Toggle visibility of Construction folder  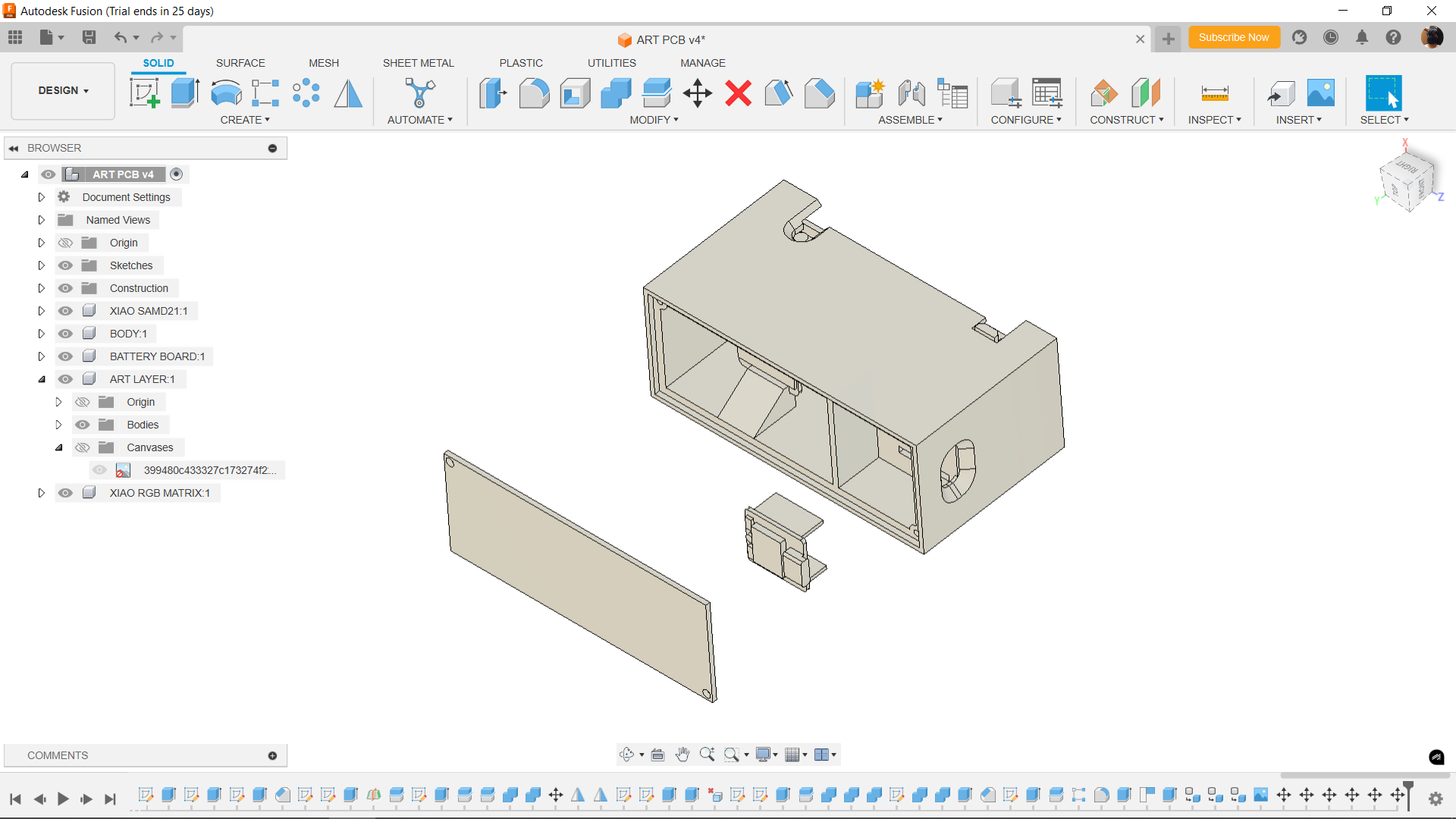[66, 288]
